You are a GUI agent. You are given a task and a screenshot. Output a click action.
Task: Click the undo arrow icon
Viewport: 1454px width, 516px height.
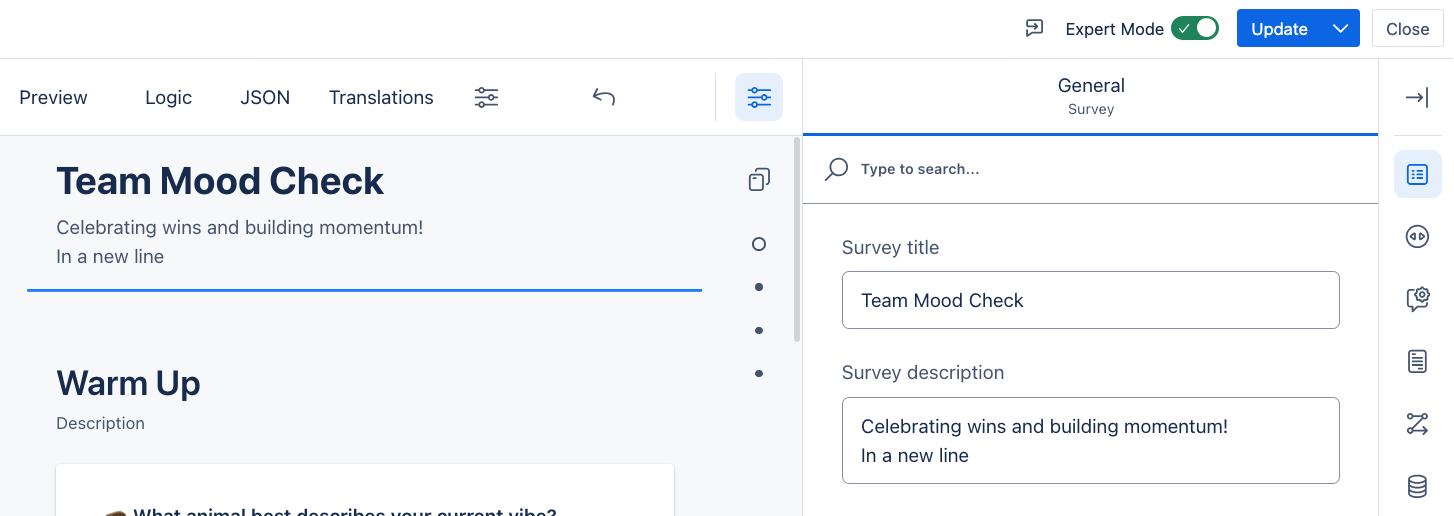tap(603, 97)
